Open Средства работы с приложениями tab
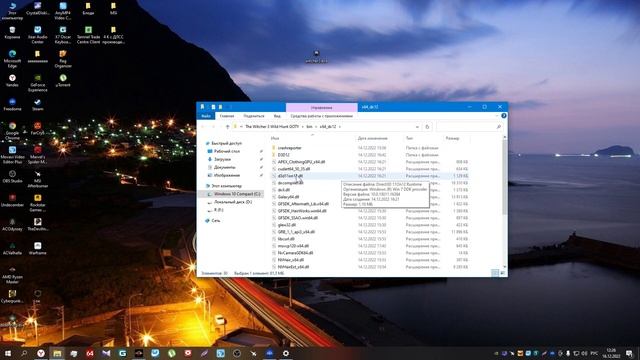 (x=321, y=116)
